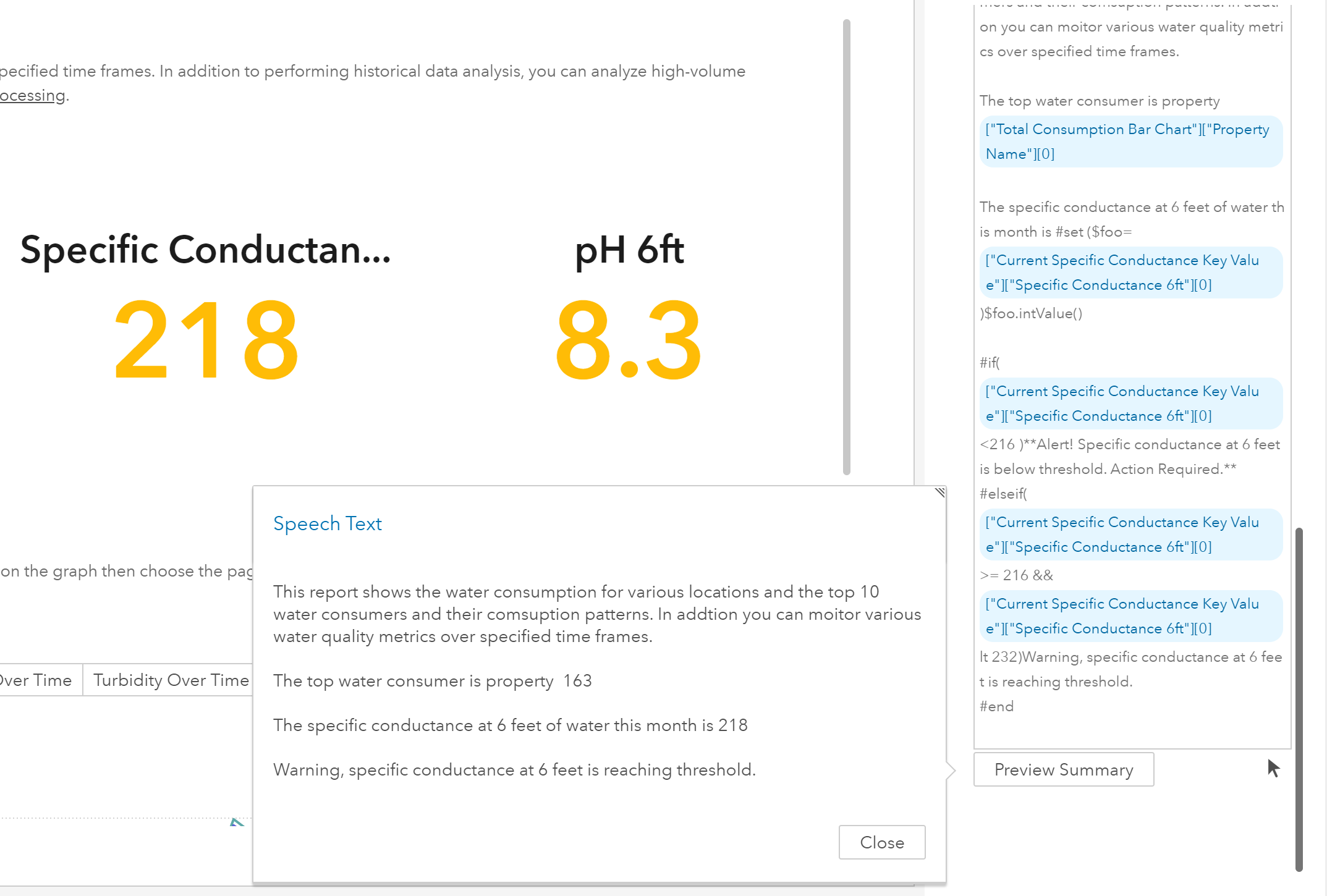Click the Preview Summary button
The image size is (1327, 896).
[x=1063, y=769]
